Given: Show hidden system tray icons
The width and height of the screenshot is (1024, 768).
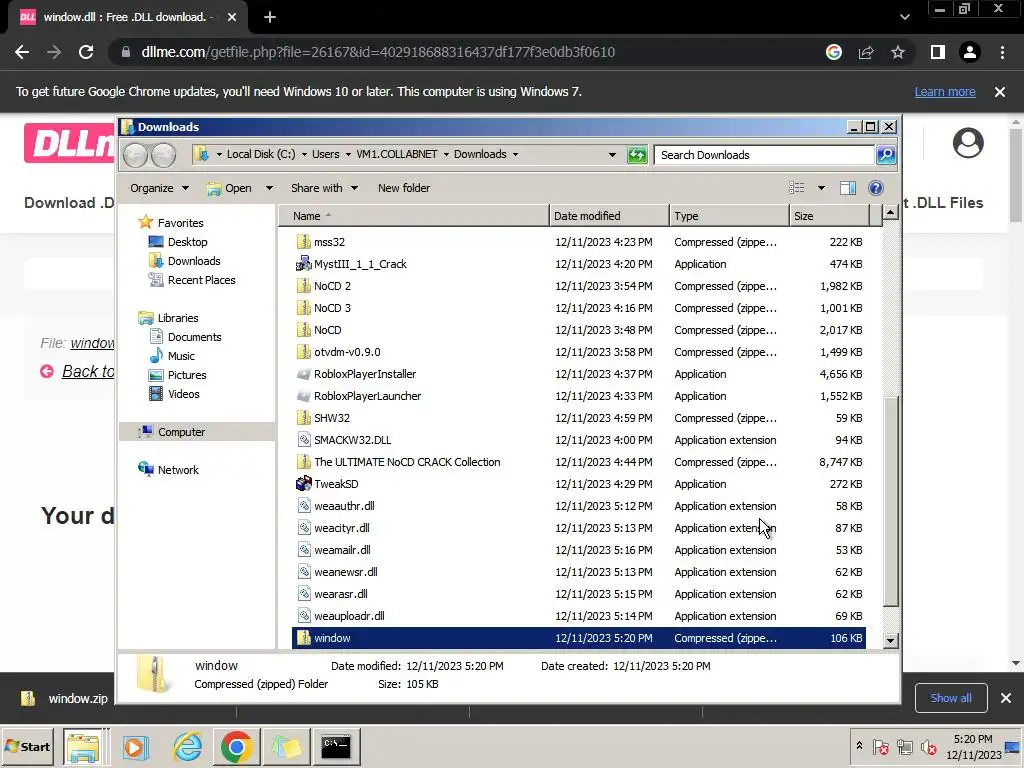Looking at the screenshot, I should 859,746.
